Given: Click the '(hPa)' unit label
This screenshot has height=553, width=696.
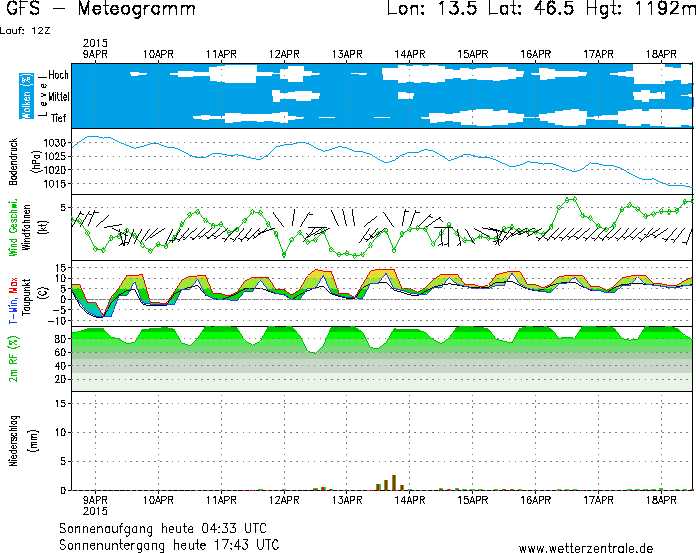Looking at the screenshot, I should (x=36, y=162).
